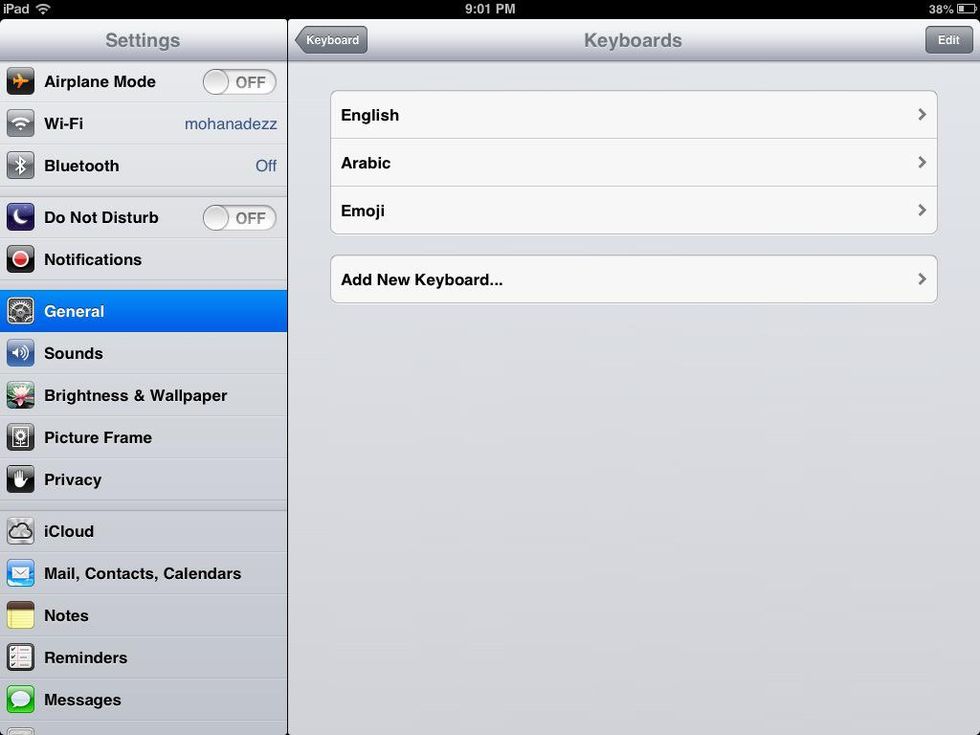
Task: Expand the Emoji keyboard chevron
Action: pos(921,211)
